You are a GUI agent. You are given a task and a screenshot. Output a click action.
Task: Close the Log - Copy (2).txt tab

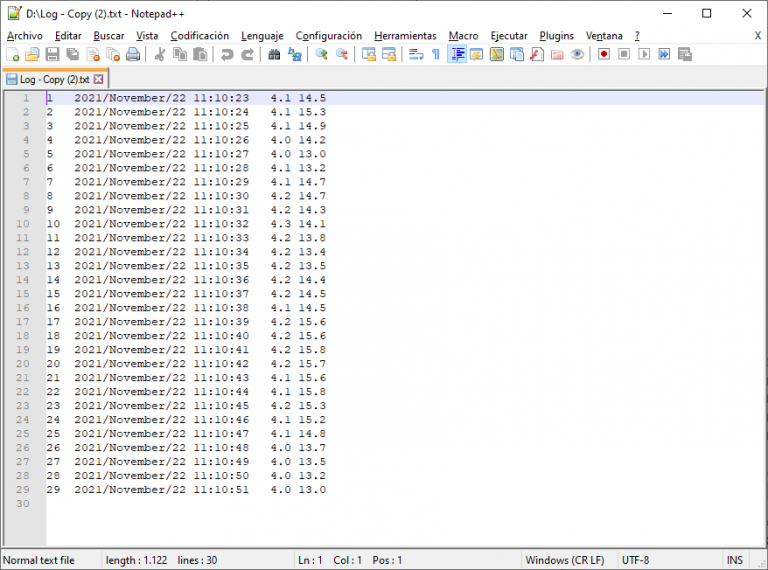99,79
